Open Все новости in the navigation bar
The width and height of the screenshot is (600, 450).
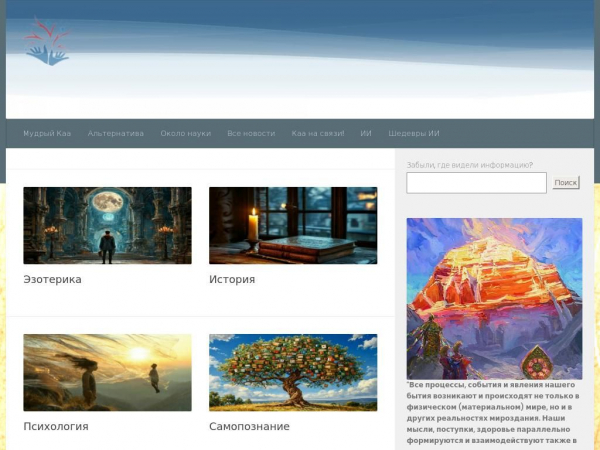click(251, 134)
